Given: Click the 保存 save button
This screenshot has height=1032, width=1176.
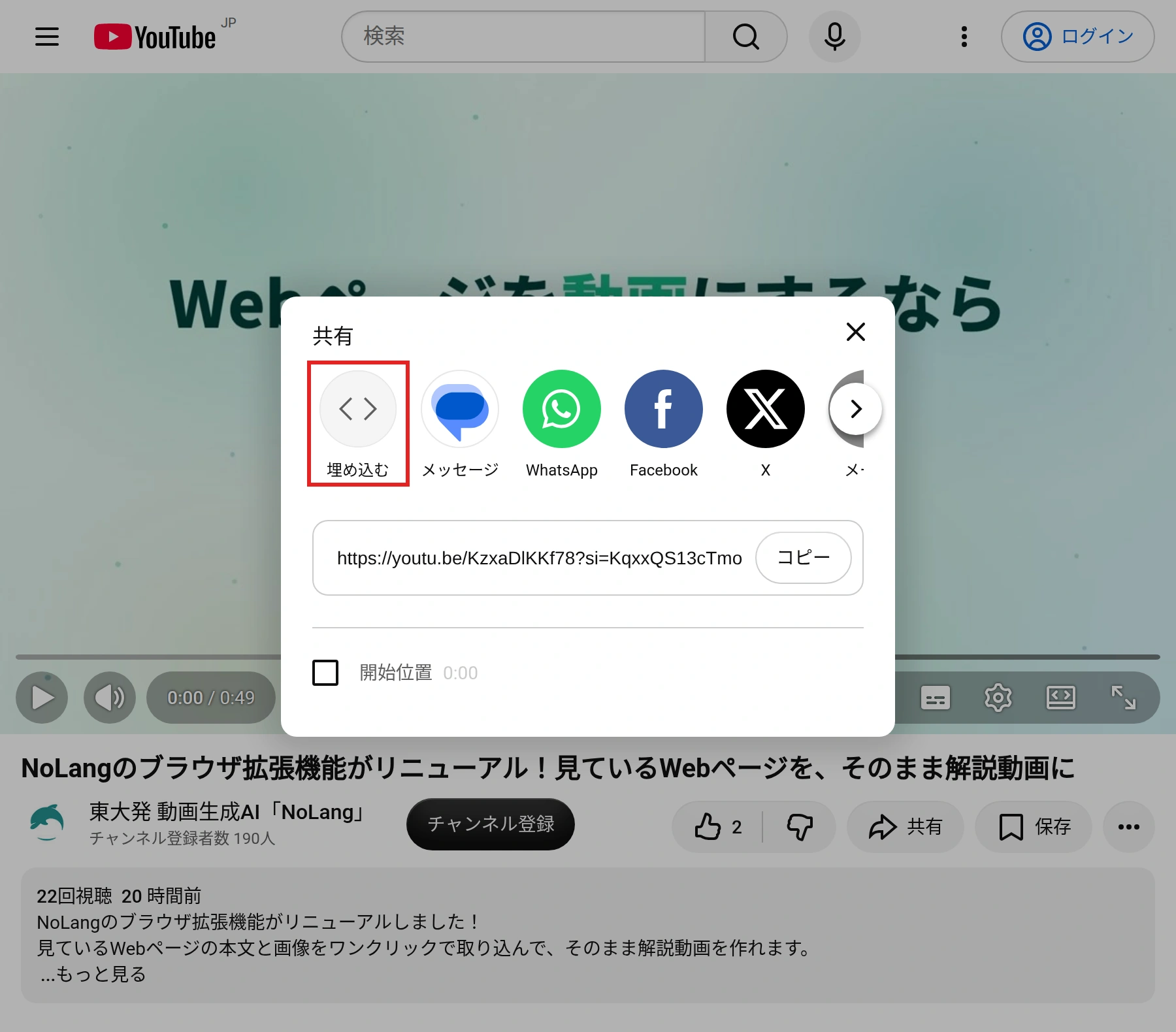Looking at the screenshot, I should pyautogui.click(x=1034, y=827).
